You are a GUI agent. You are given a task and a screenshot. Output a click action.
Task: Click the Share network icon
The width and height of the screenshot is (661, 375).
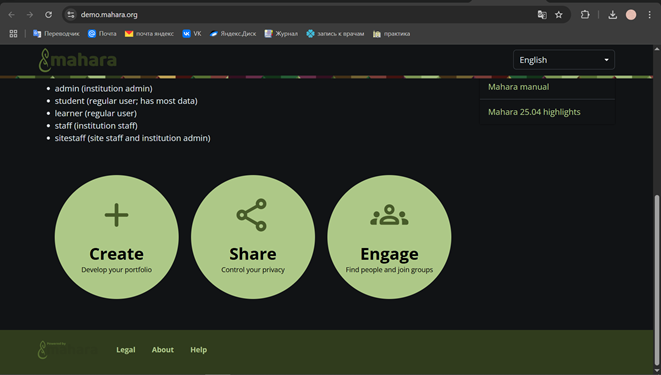[252, 215]
